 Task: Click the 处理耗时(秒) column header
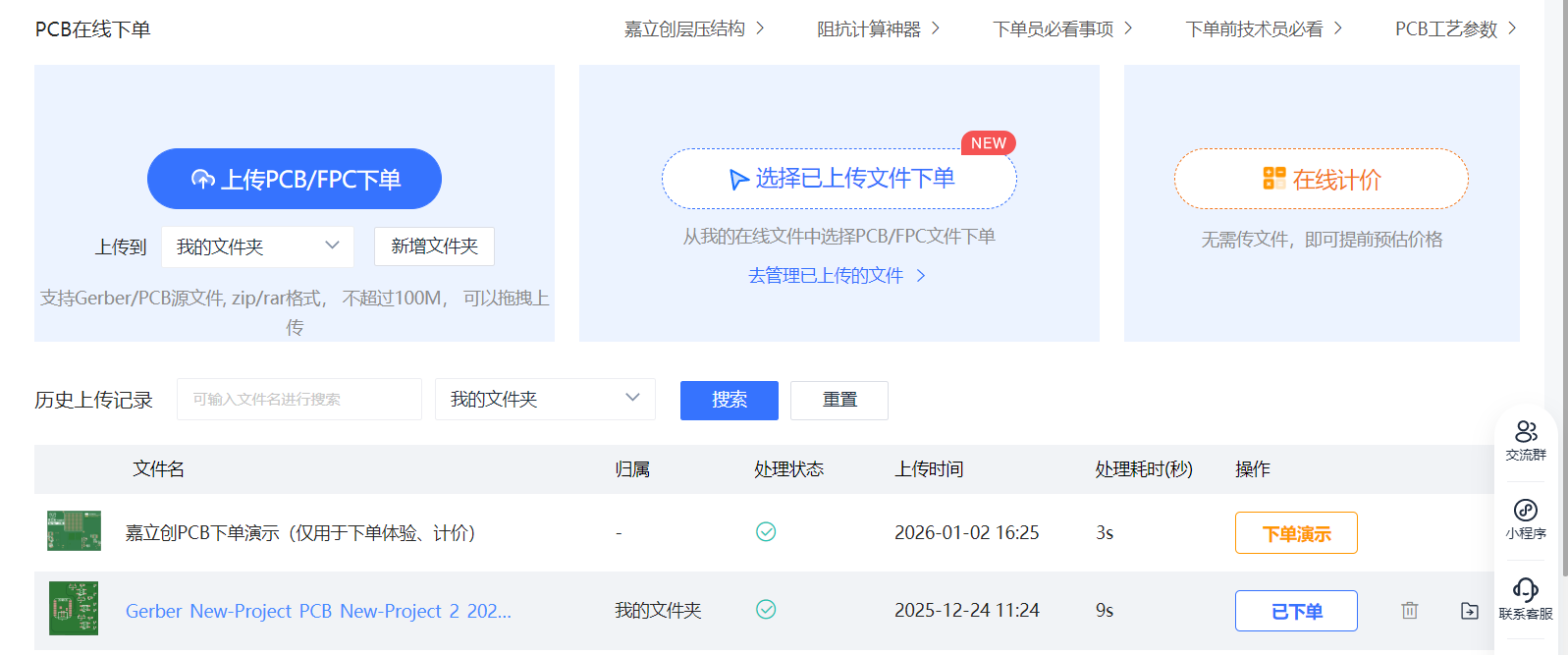[x=1144, y=468]
